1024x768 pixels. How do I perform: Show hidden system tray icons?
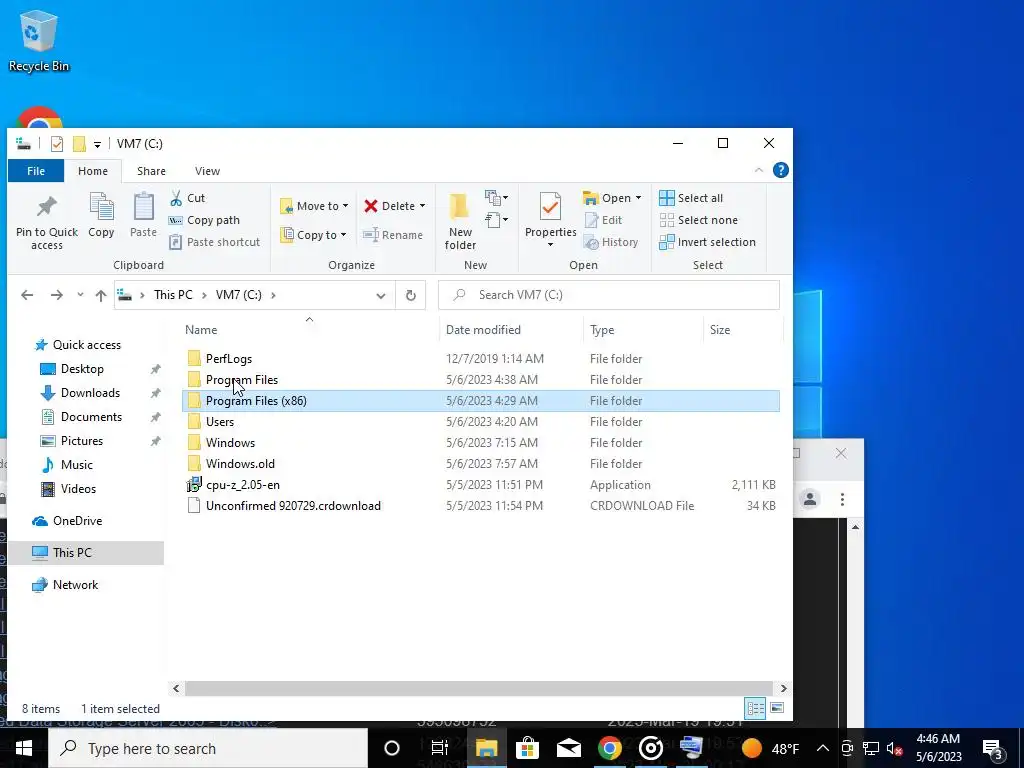pyautogui.click(x=823, y=748)
